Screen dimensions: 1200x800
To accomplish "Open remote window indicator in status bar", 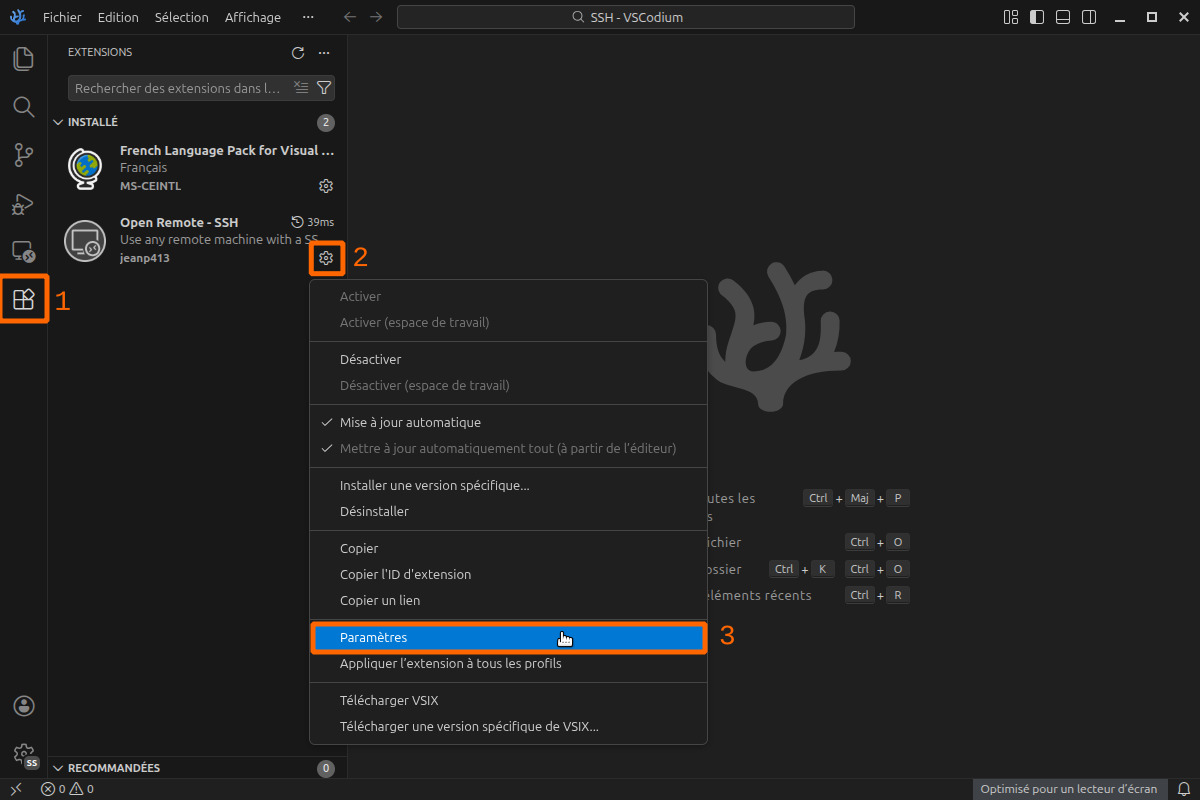I will coord(16,789).
